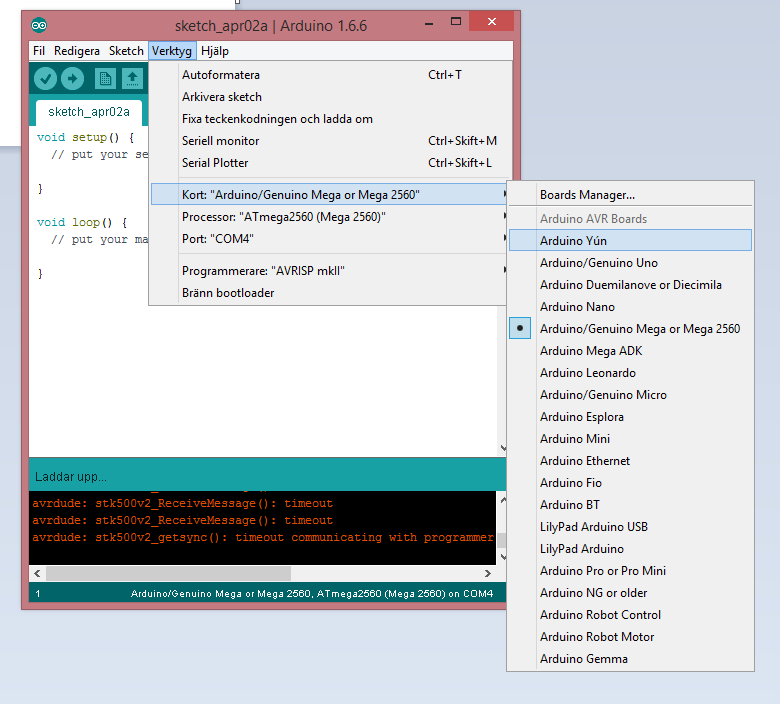
Task: Select Arduino NG or older board
Action: point(630,593)
